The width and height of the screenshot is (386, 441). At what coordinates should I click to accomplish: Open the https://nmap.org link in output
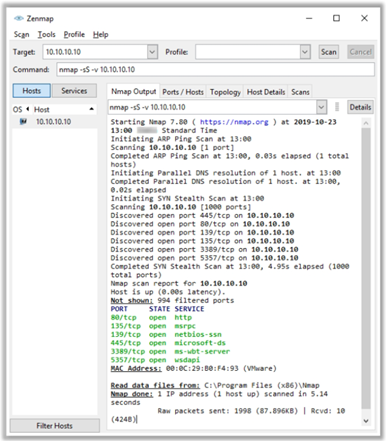pyautogui.click(x=234, y=122)
